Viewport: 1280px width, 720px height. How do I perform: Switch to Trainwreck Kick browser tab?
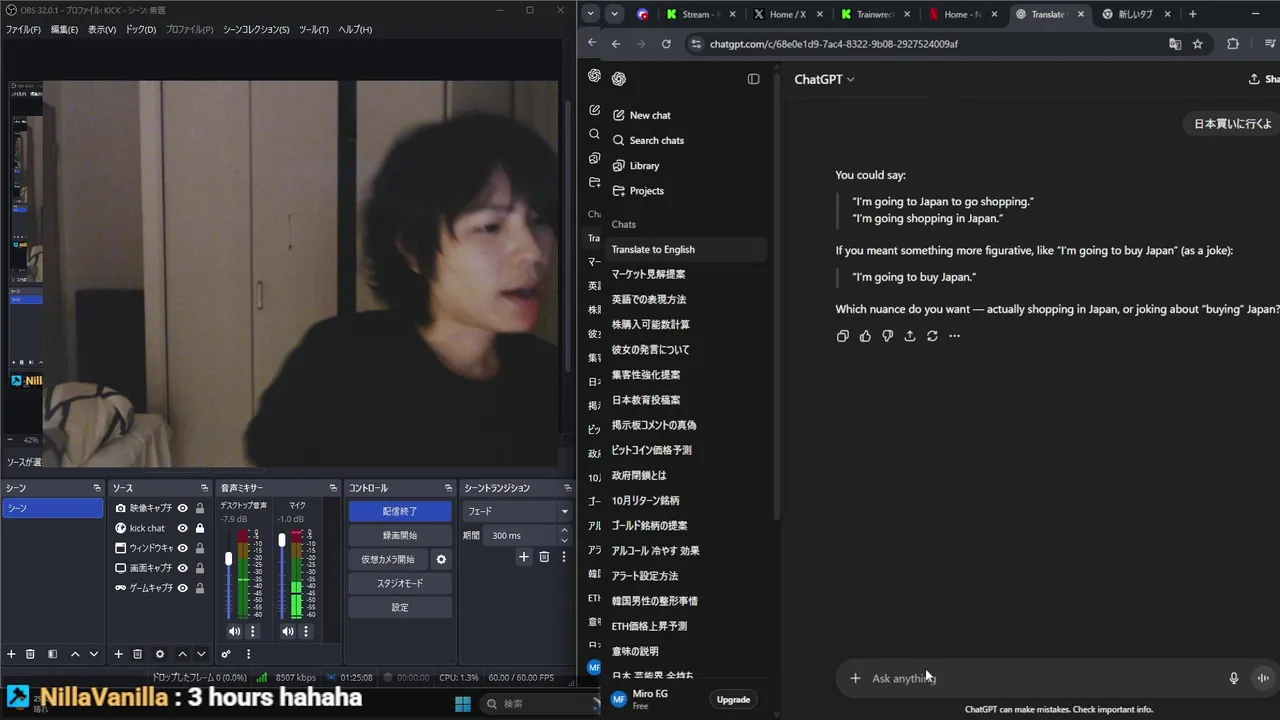click(875, 14)
